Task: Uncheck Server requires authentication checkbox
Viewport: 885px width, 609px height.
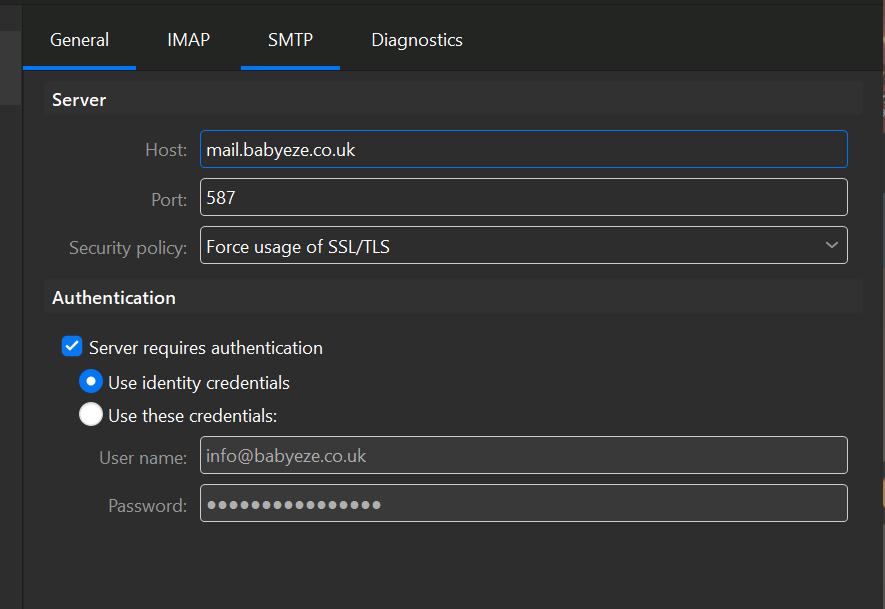Action: (x=72, y=347)
